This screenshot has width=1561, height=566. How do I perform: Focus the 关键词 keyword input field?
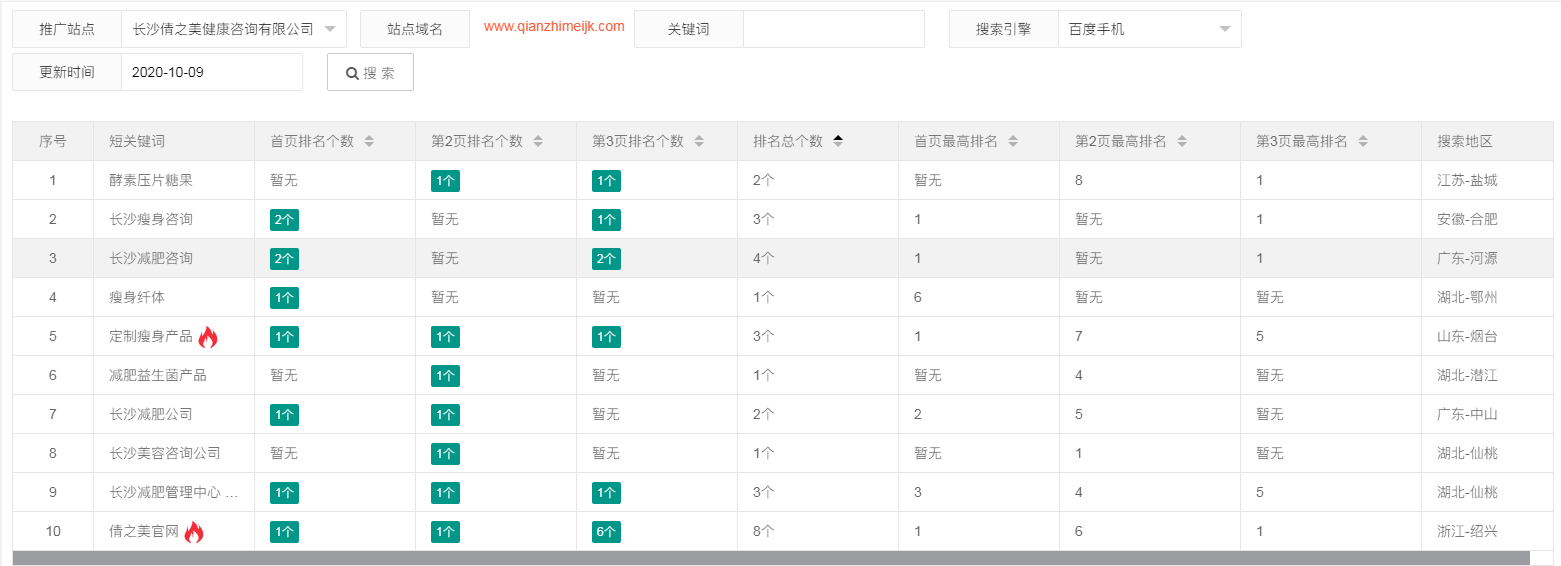(x=833, y=29)
